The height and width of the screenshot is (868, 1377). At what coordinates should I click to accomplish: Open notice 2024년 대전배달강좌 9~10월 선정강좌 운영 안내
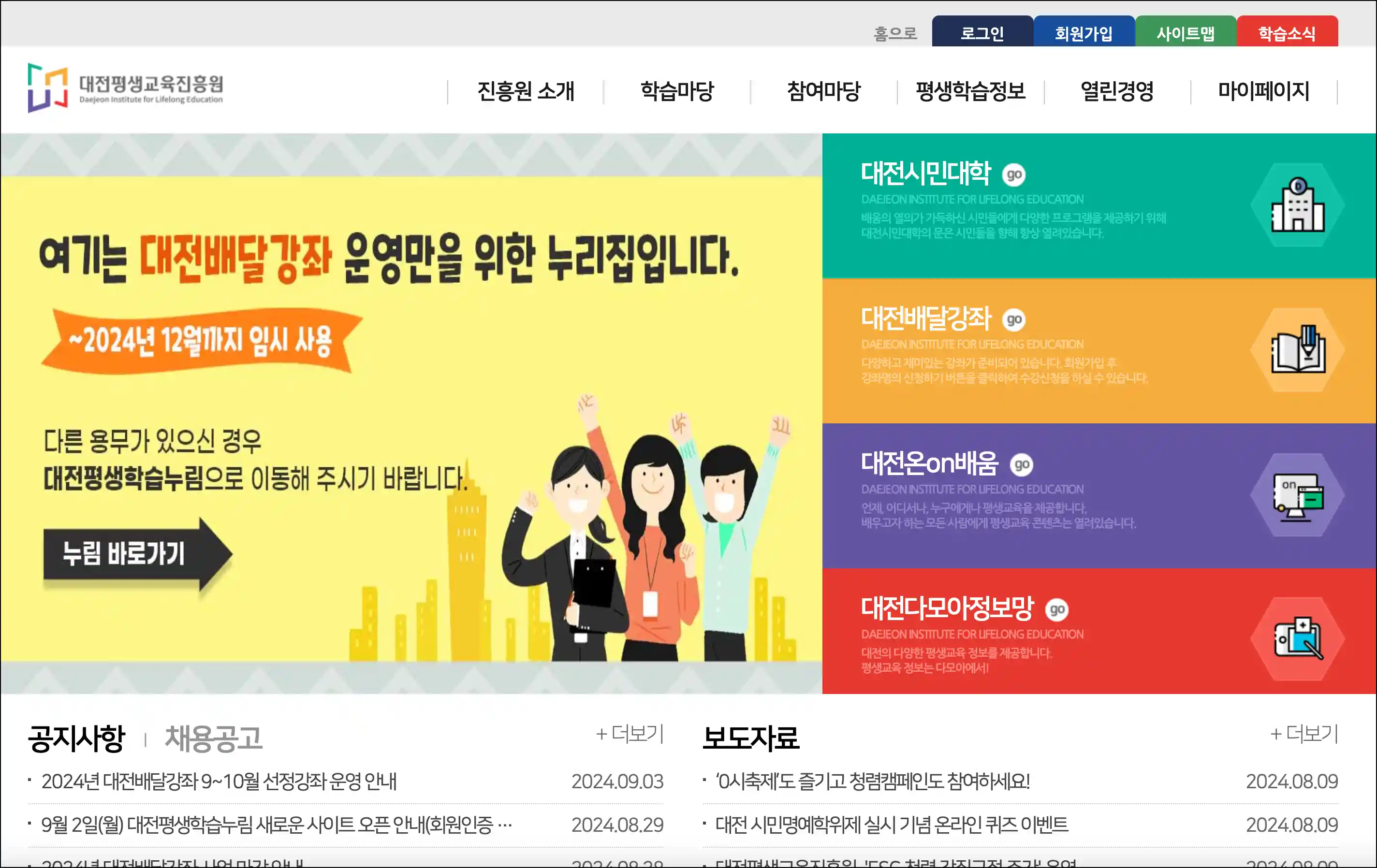pyautogui.click(x=219, y=781)
